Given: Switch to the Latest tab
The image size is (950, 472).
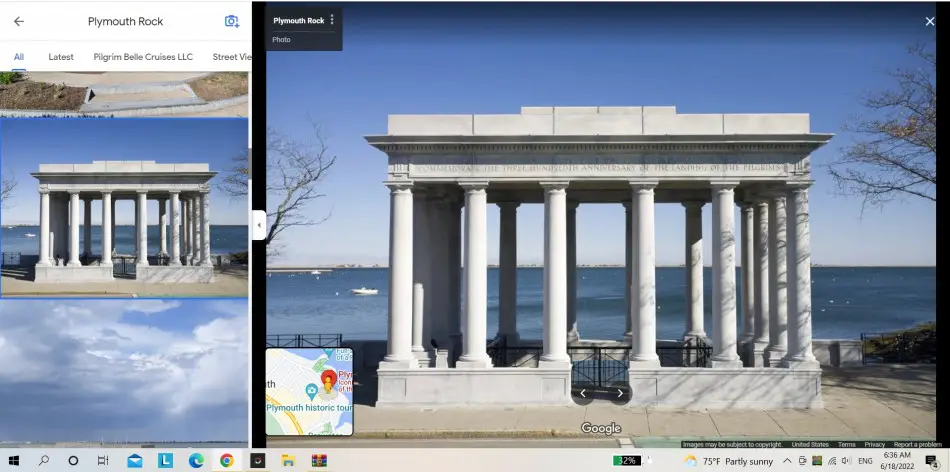Looking at the screenshot, I should 61,57.
